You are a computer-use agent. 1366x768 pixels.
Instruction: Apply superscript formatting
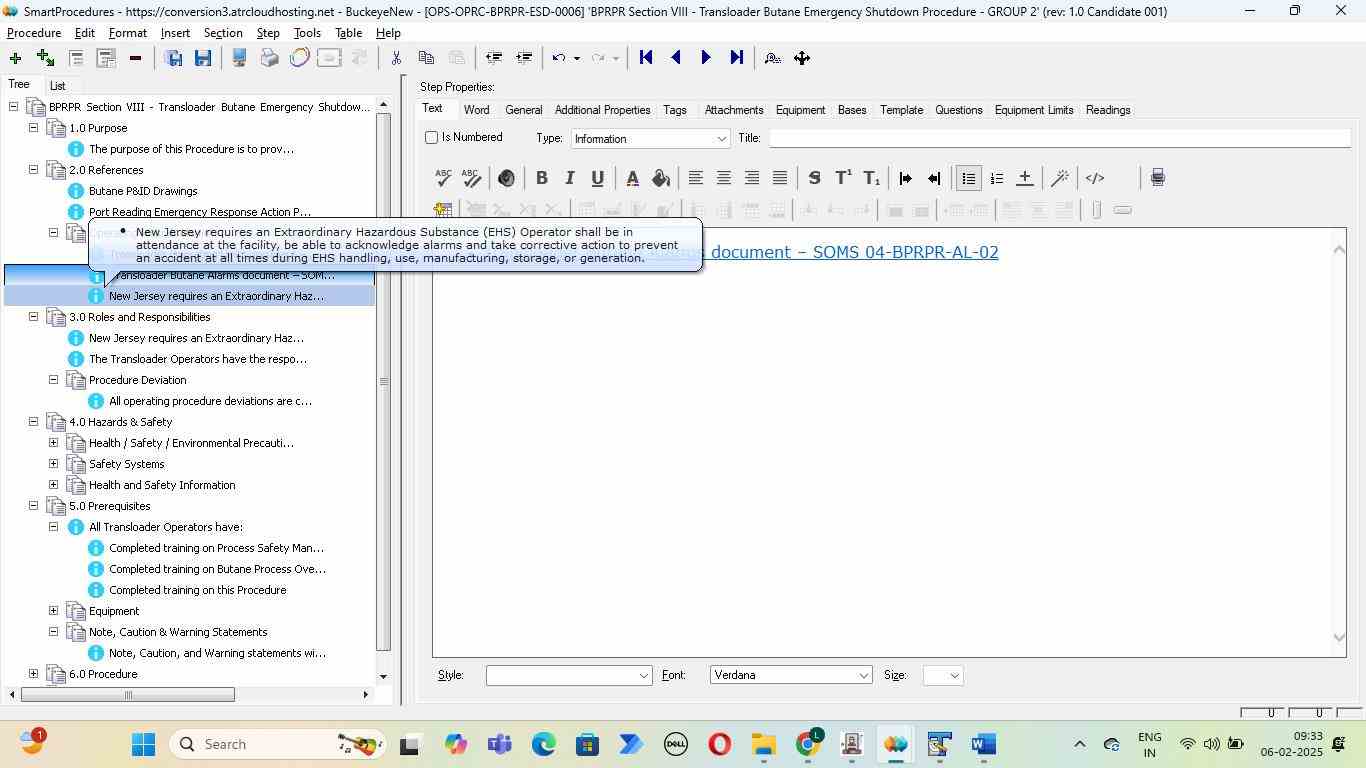(x=843, y=178)
